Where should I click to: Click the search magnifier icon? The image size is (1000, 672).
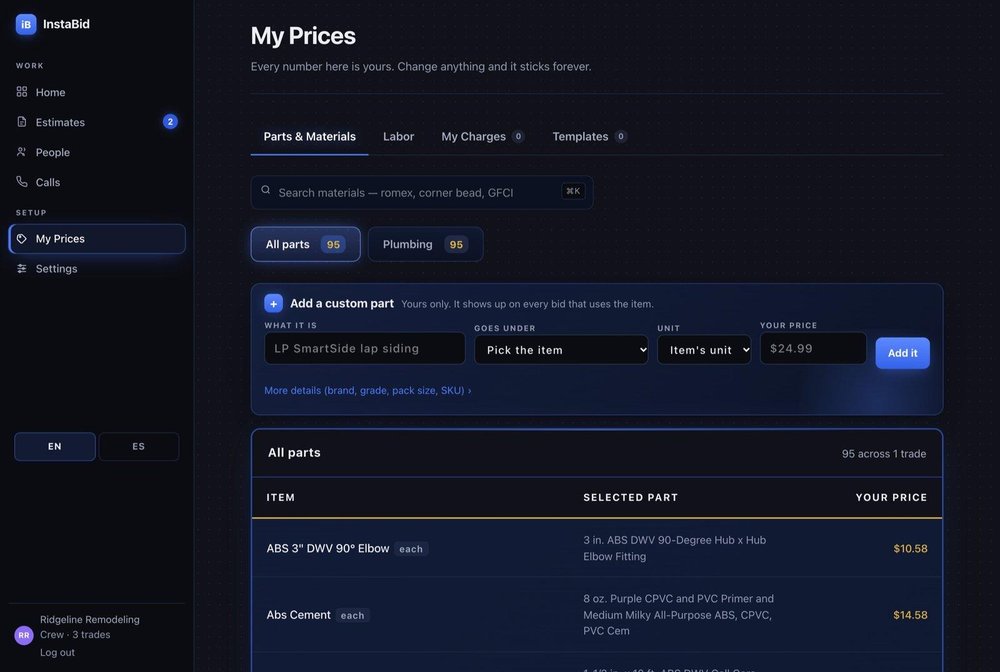265,190
